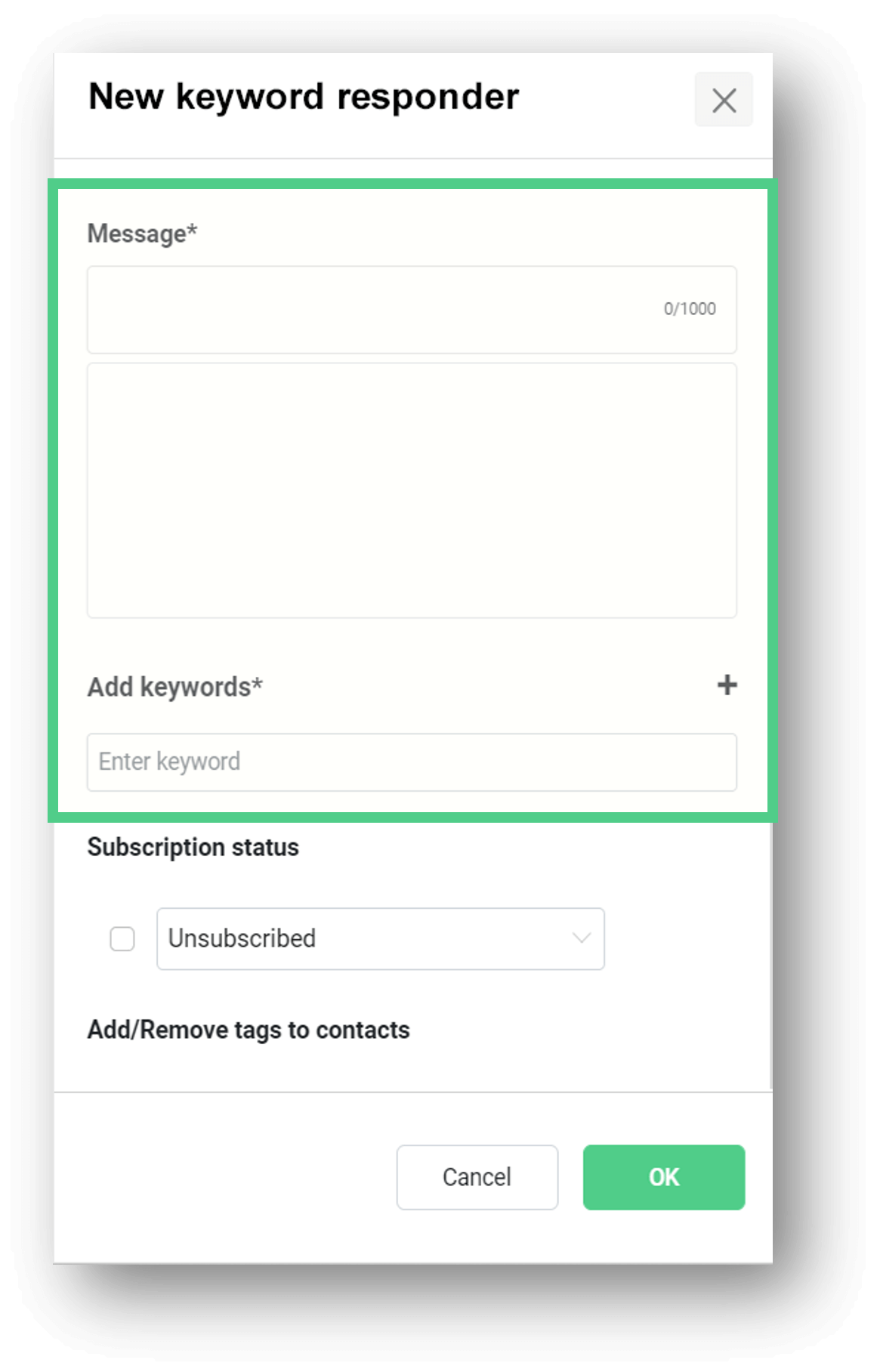Focus the Enter keyword input field
The width and height of the screenshot is (880, 1372).
[412, 762]
